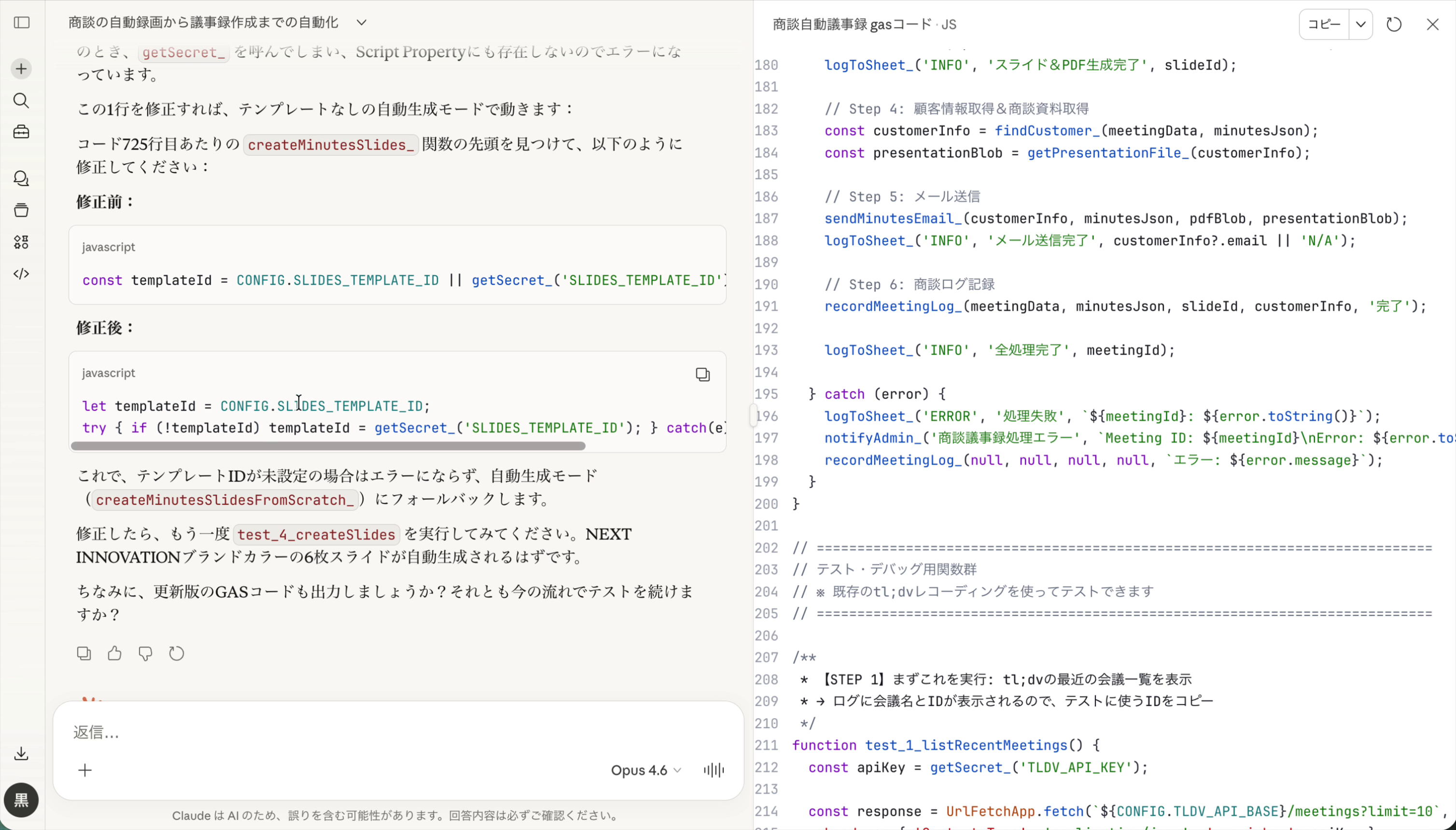Start voice mode with waveform icon
Viewport: 1456px width, 830px height.
click(714, 770)
